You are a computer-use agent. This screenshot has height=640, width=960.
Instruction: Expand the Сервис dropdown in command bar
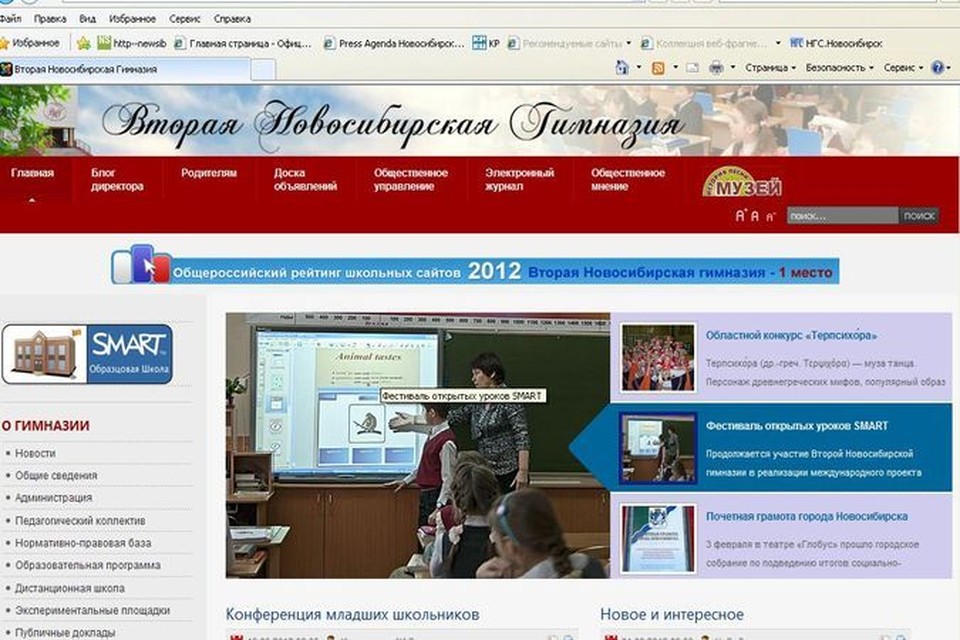(x=903, y=68)
